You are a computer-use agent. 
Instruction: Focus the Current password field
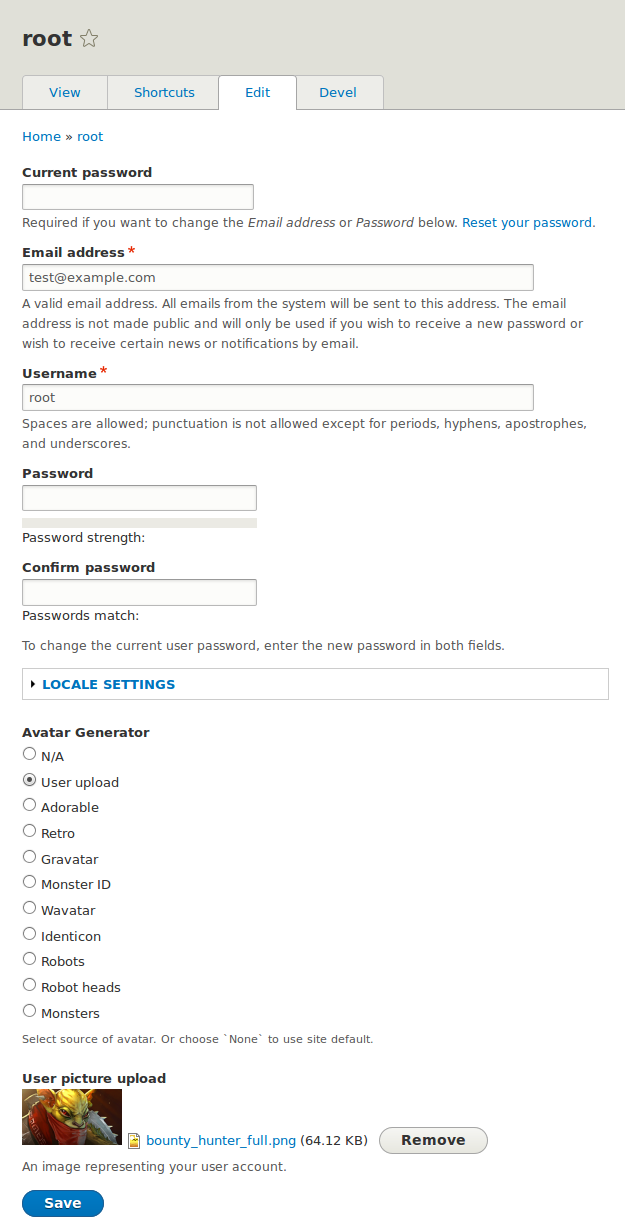click(138, 197)
